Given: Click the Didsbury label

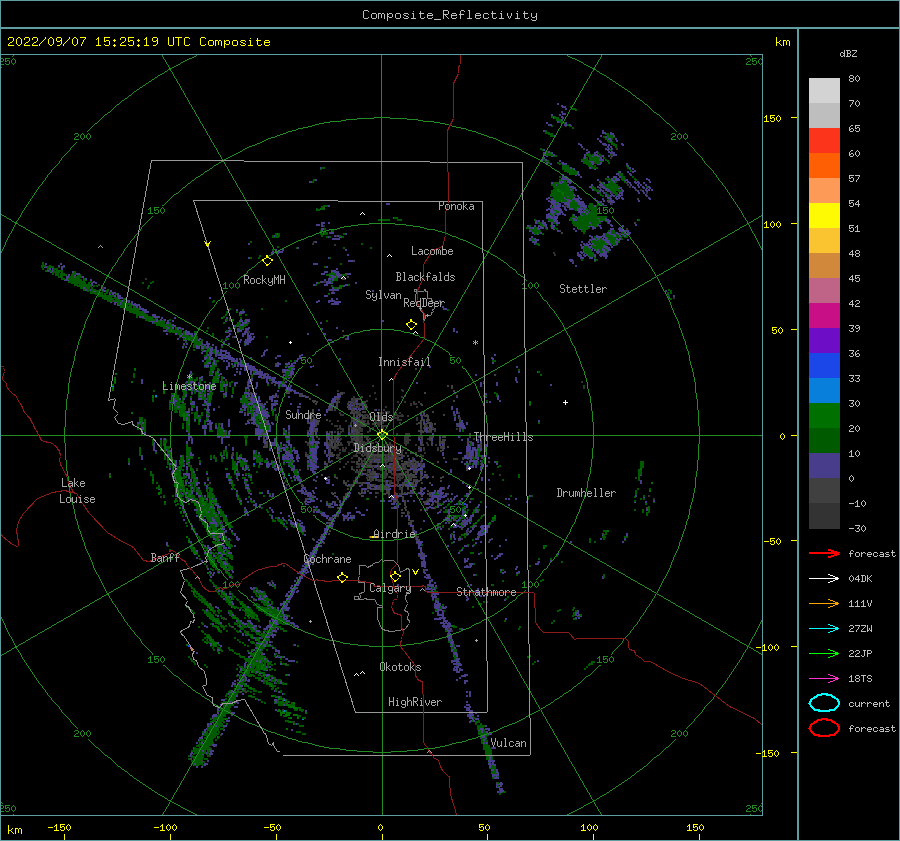Looking at the screenshot, I should pos(377,448).
